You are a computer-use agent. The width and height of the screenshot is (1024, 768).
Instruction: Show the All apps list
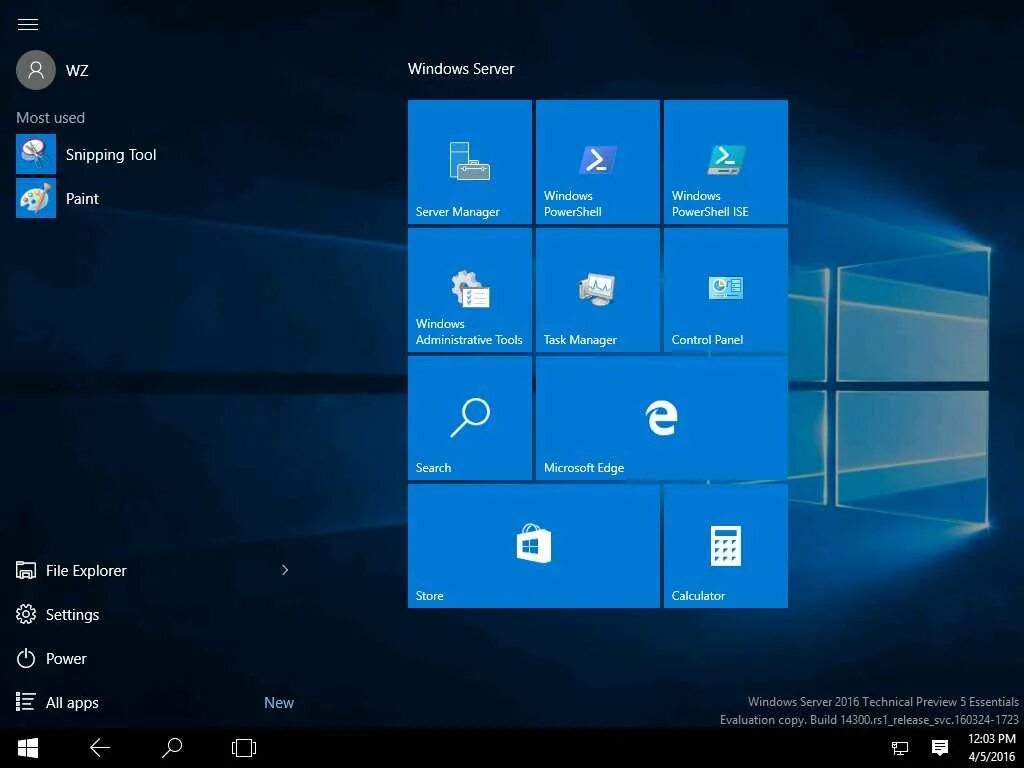pos(57,703)
